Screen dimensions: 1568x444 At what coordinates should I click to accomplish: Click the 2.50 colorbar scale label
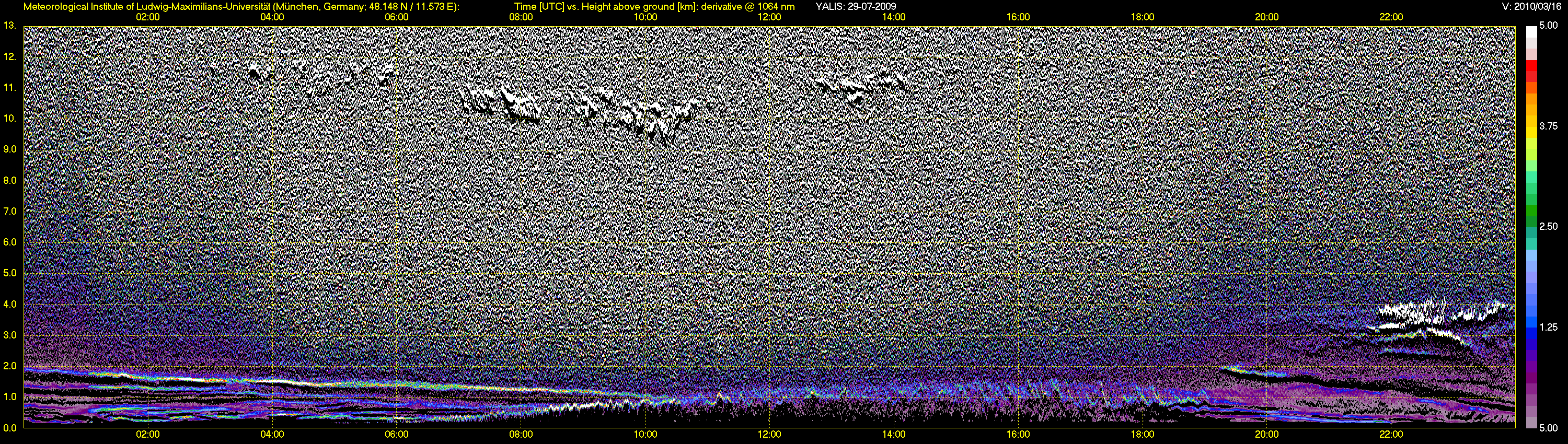pyautogui.click(x=1549, y=226)
